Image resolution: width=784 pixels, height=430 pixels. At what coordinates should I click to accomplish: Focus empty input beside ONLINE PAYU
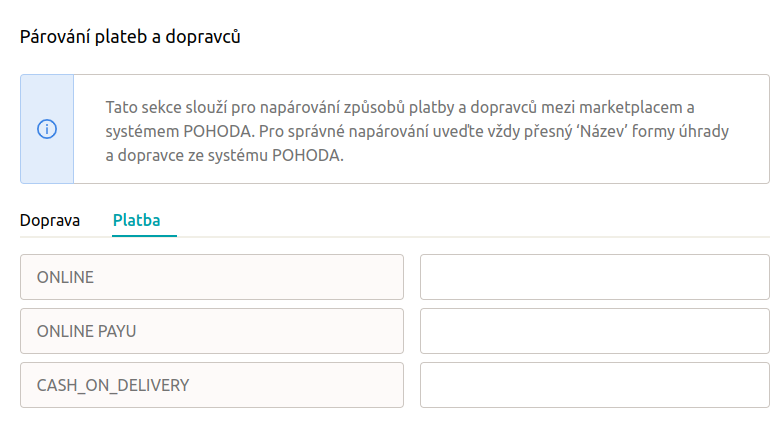coord(594,331)
